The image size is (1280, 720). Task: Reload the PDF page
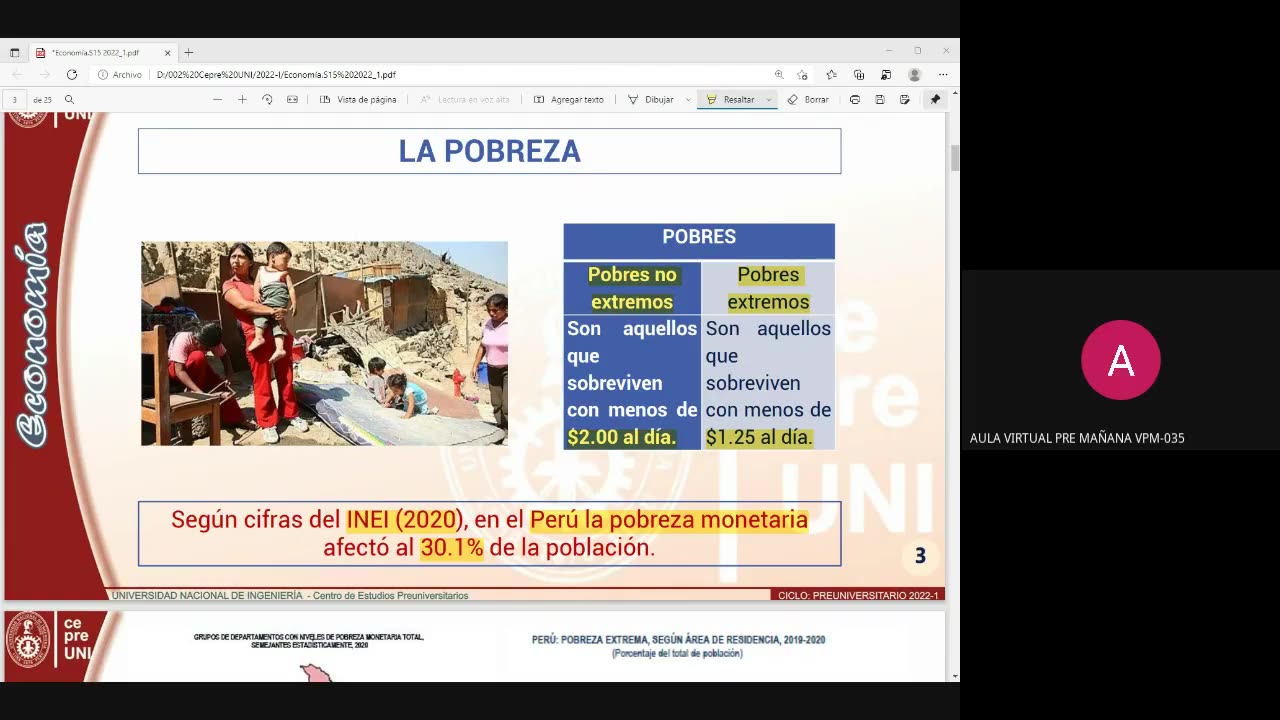coord(71,75)
